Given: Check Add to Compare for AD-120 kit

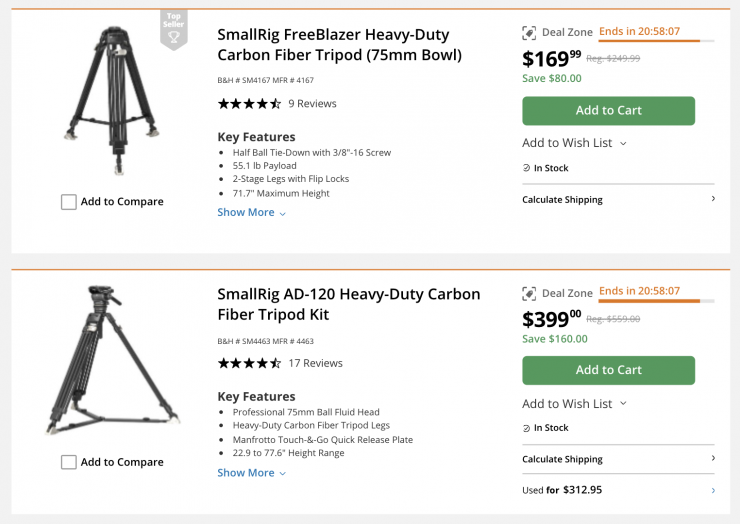Looking at the screenshot, I should [x=69, y=462].
